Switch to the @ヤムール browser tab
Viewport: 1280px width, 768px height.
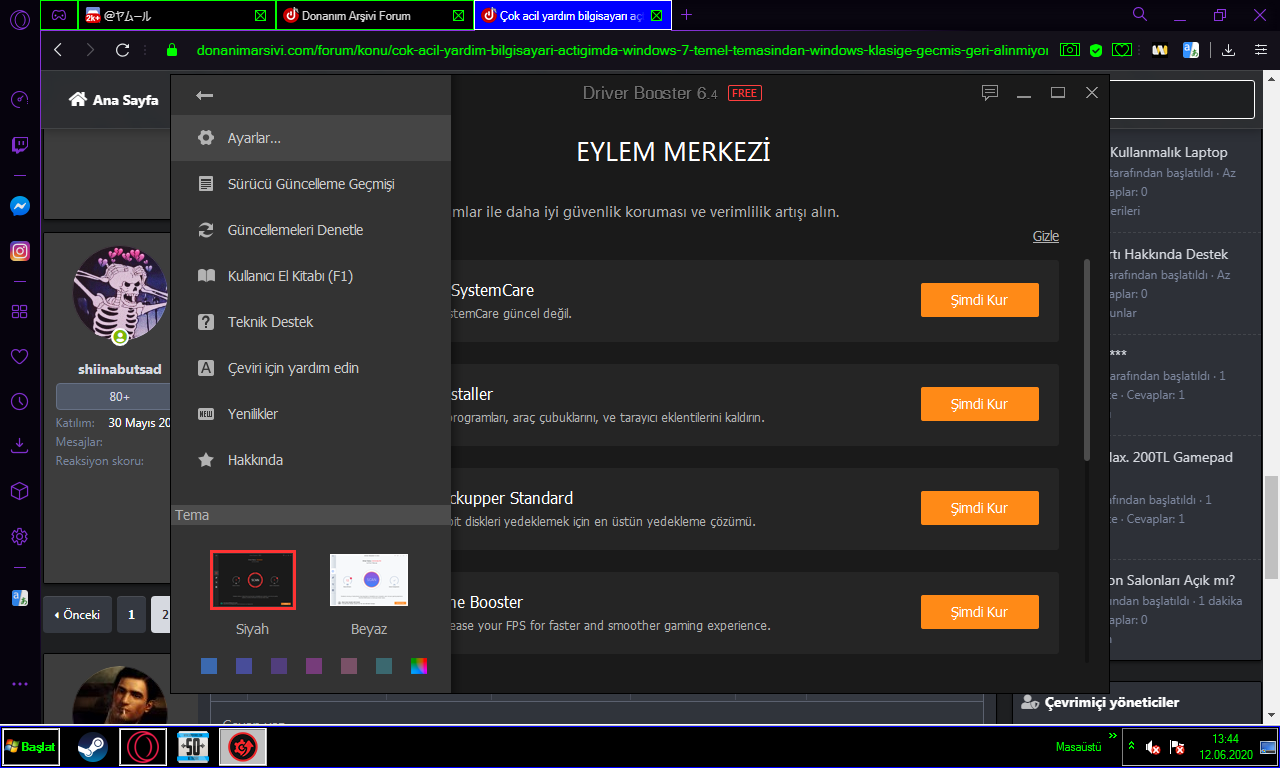(x=176, y=15)
